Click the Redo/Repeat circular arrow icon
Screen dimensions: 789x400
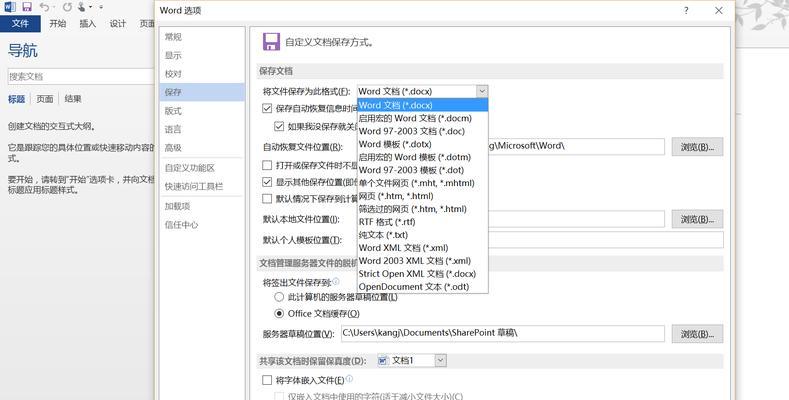pos(67,8)
